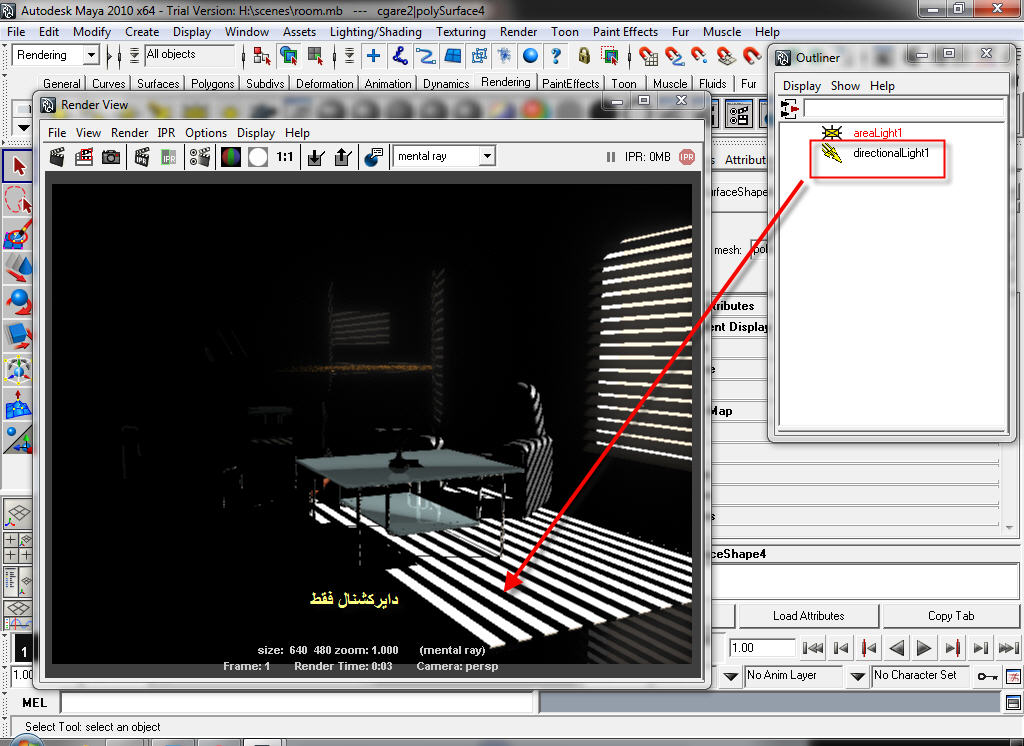Click the Copy Tab button
Screen dimensions: 1024x746
950,616
